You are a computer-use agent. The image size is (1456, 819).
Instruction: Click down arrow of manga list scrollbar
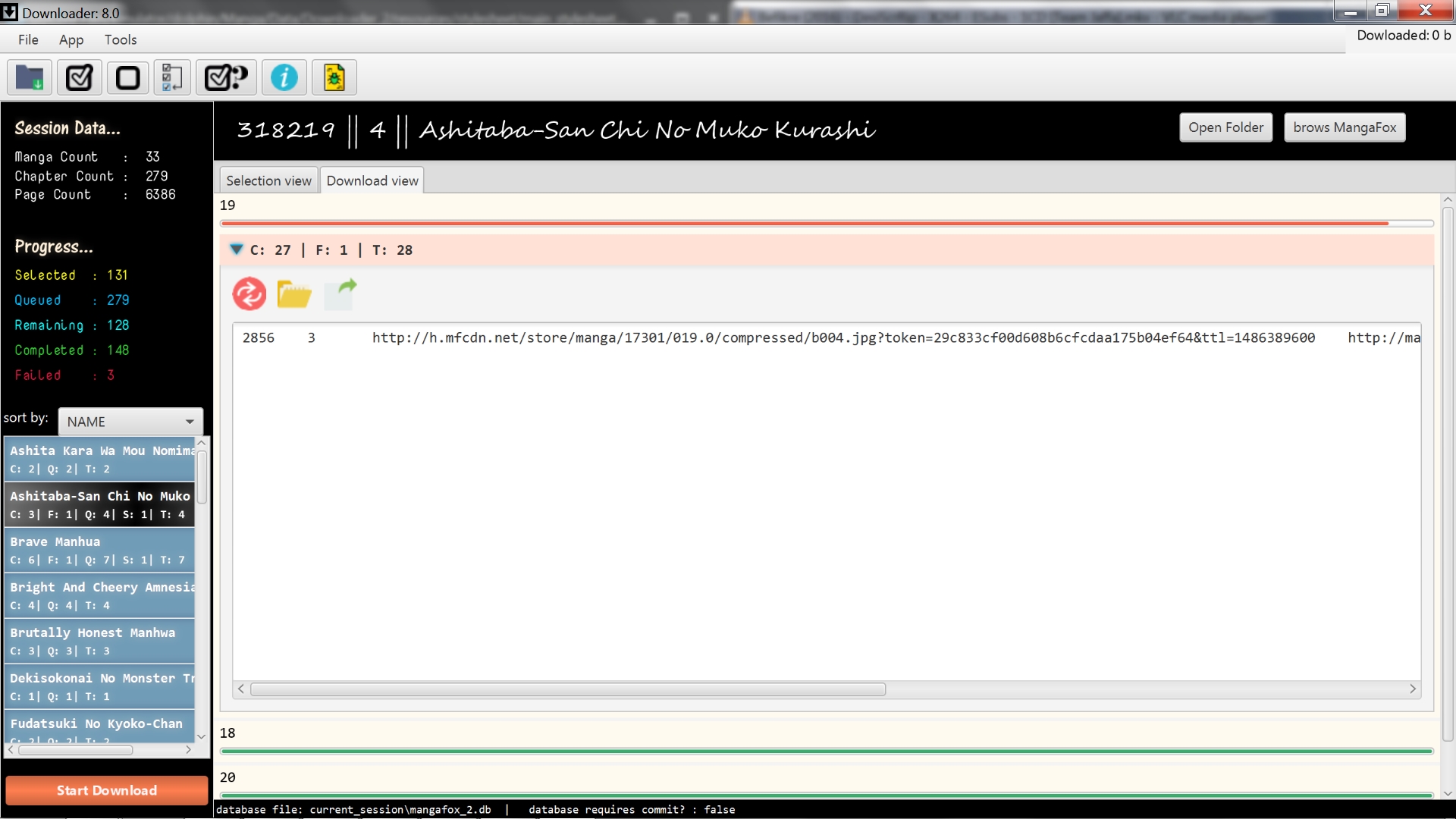point(202,736)
